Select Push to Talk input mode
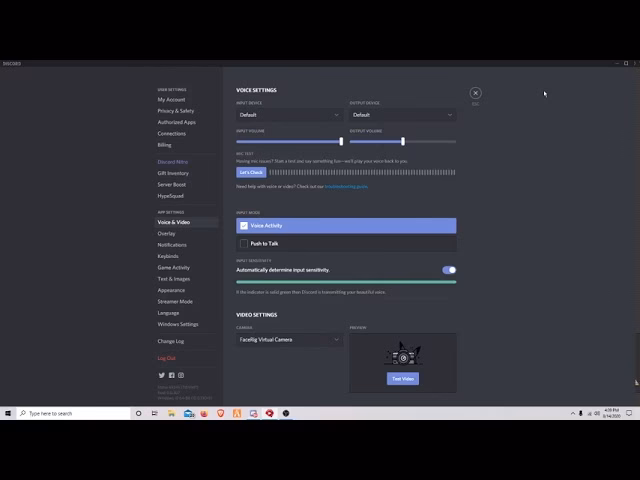The image size is (640, 480). pyautogui.click(x=346, y=244)
